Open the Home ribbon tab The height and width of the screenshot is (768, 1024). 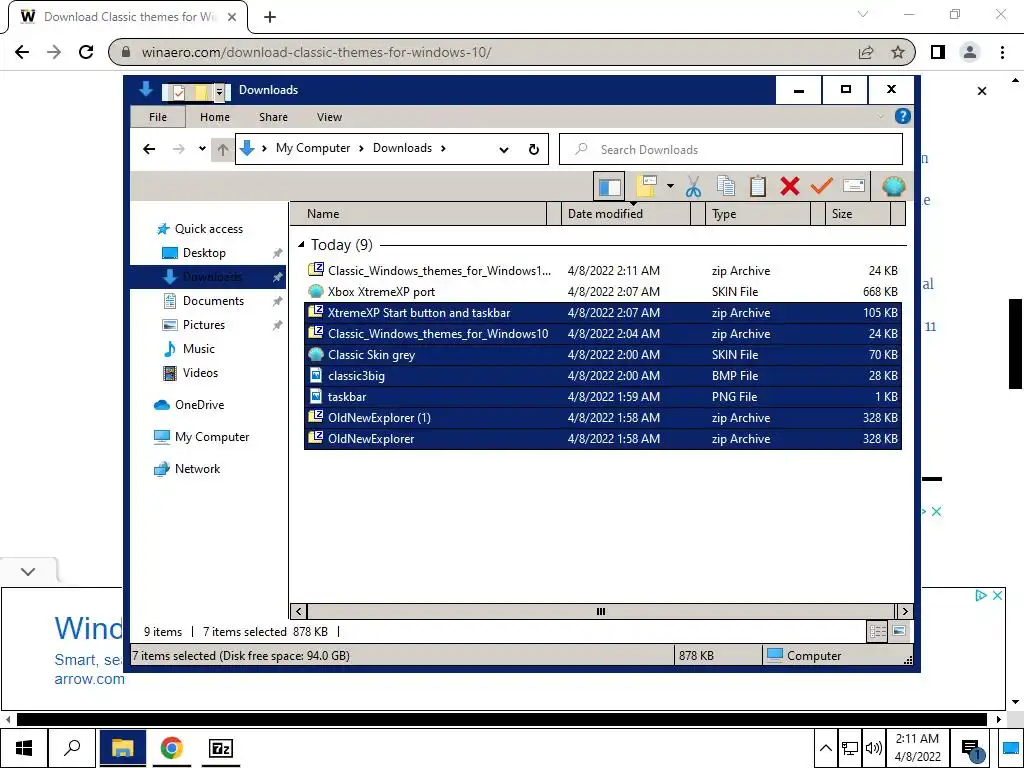pyautogui.click(x=215, y=117)
